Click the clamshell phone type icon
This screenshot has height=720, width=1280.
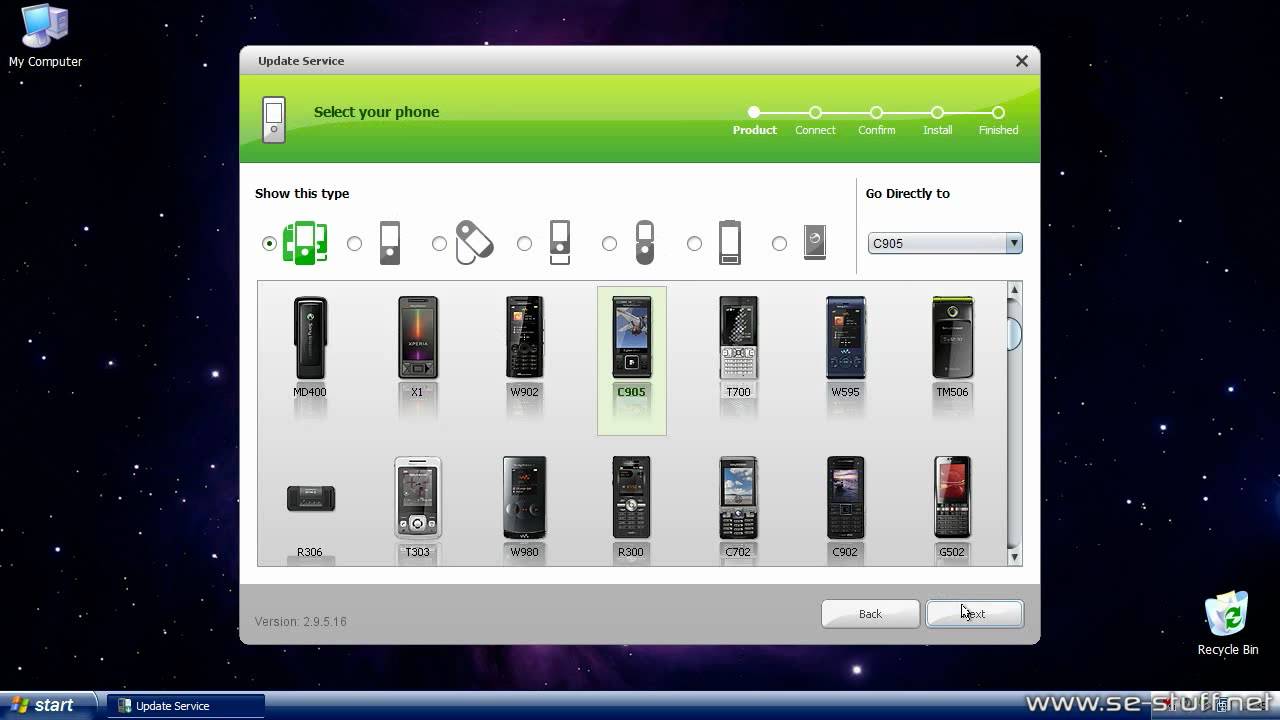point(645,243)
